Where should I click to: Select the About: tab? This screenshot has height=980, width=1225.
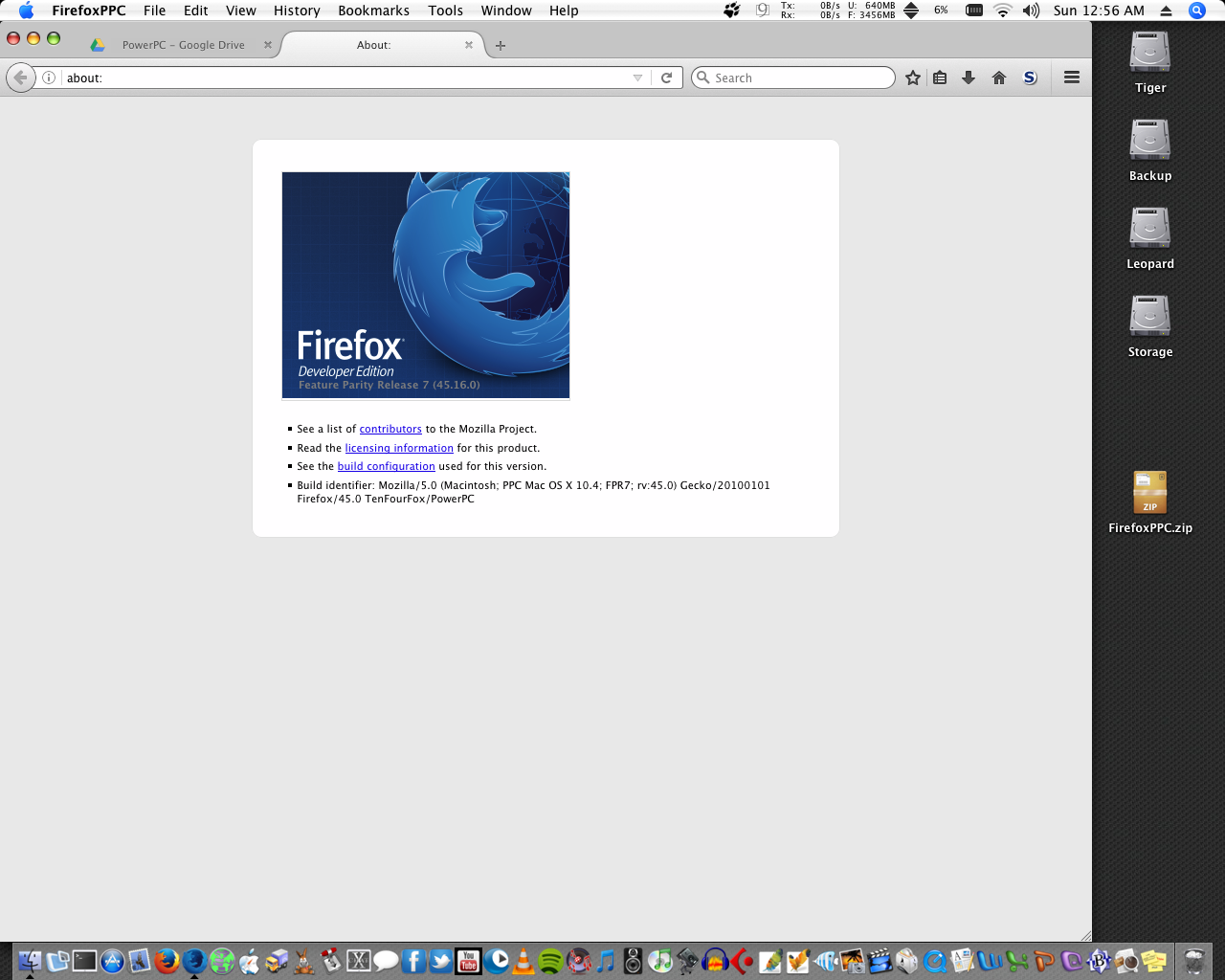374,45
